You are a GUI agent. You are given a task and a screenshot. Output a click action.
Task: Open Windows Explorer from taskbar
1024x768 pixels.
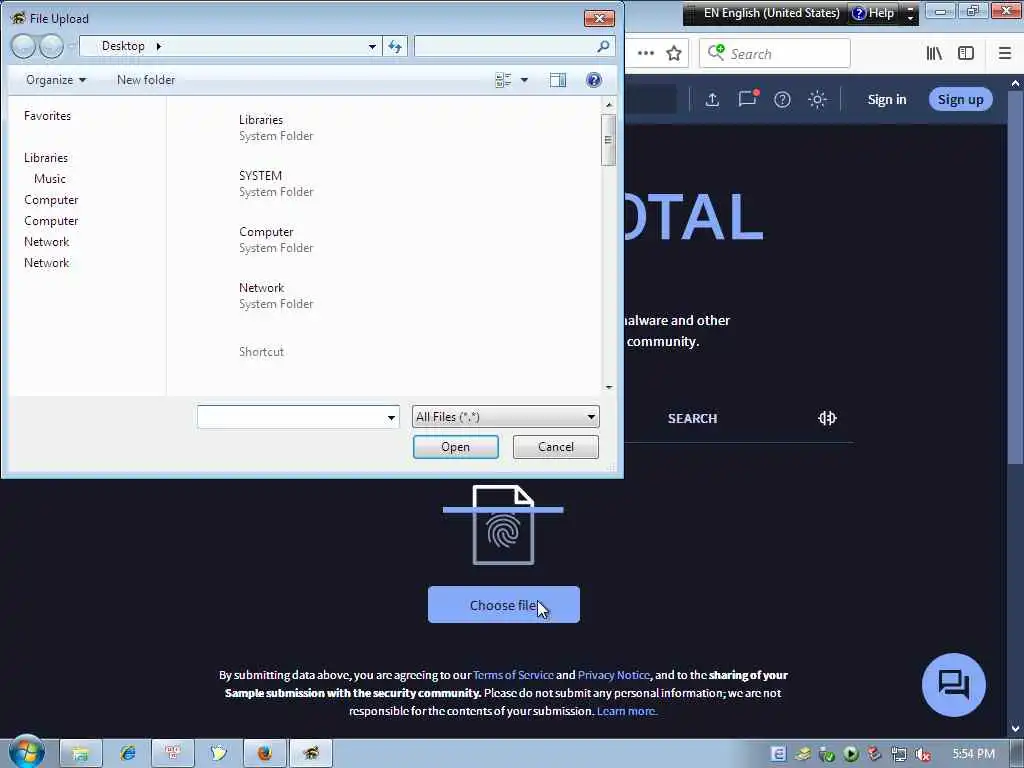click(80, 753)
